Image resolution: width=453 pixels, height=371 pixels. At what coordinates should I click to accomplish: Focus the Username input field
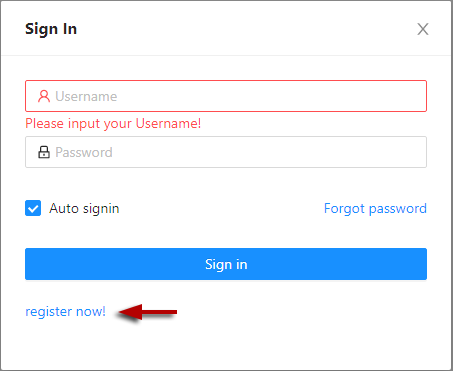coord(226,96)
